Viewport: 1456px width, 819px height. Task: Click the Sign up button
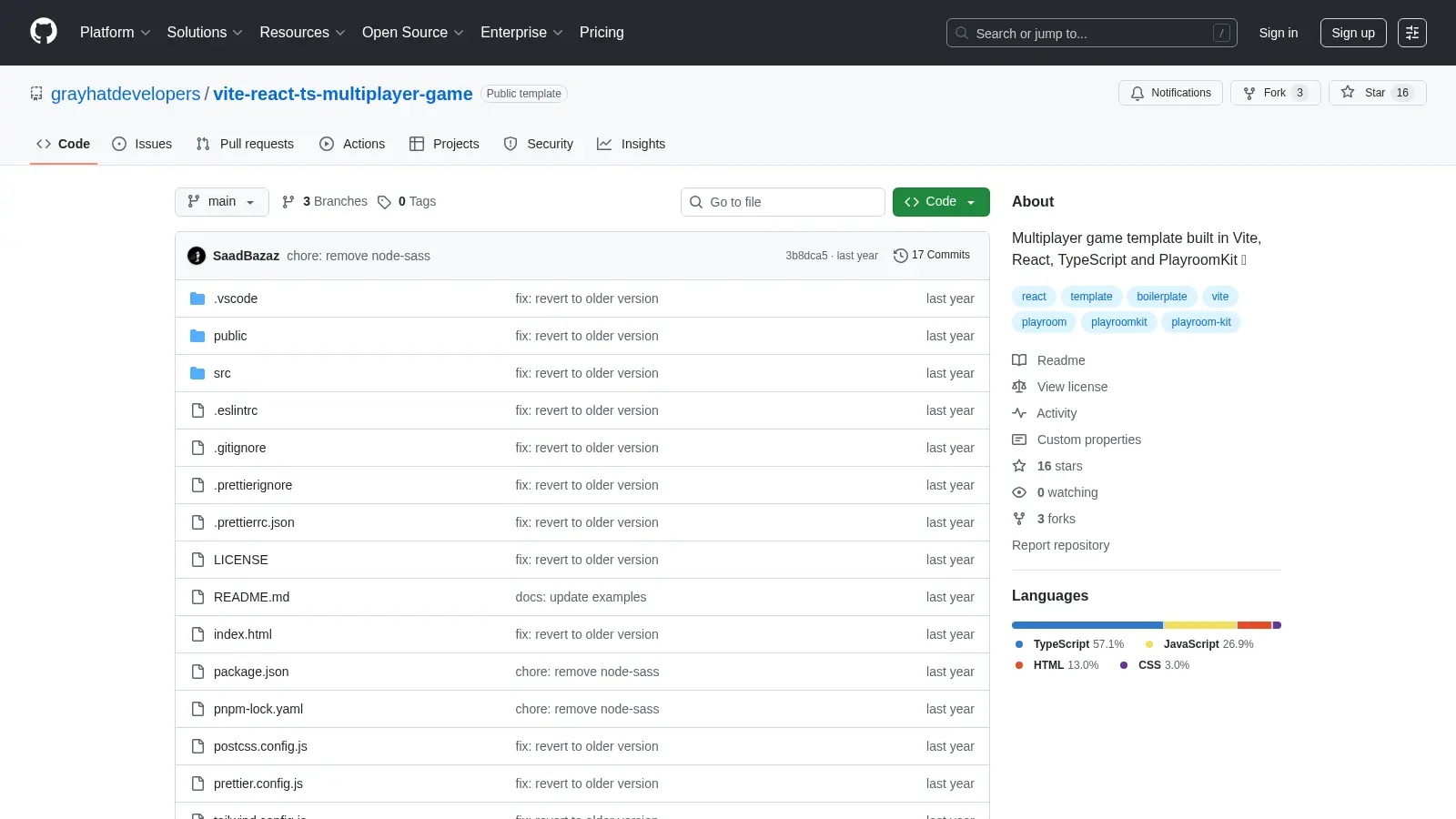pos(1353,33)
